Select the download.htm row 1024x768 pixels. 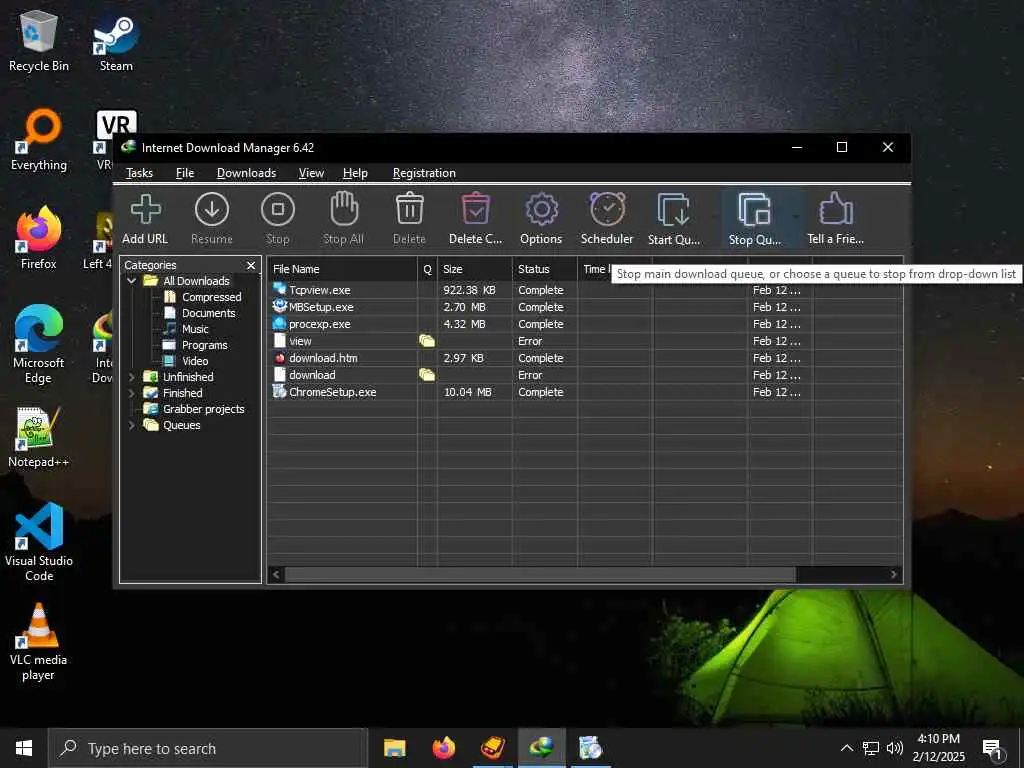585,358
